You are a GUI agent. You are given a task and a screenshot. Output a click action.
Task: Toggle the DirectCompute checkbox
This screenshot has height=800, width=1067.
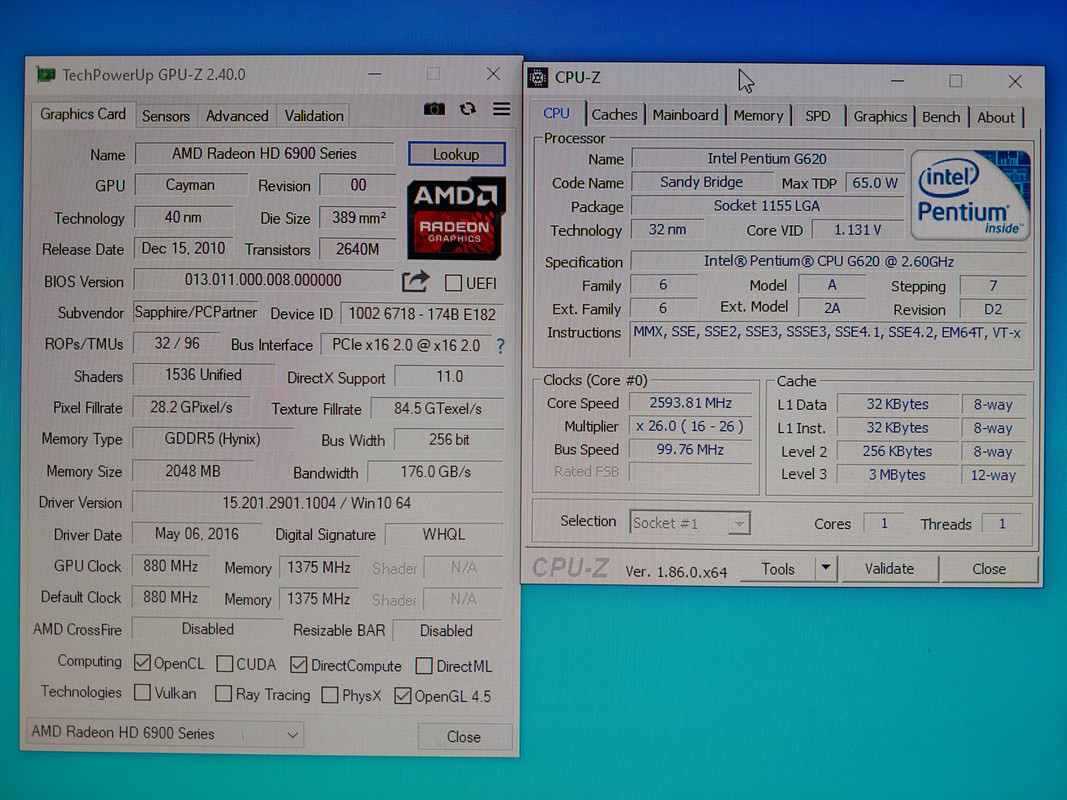tap(298, 665)
